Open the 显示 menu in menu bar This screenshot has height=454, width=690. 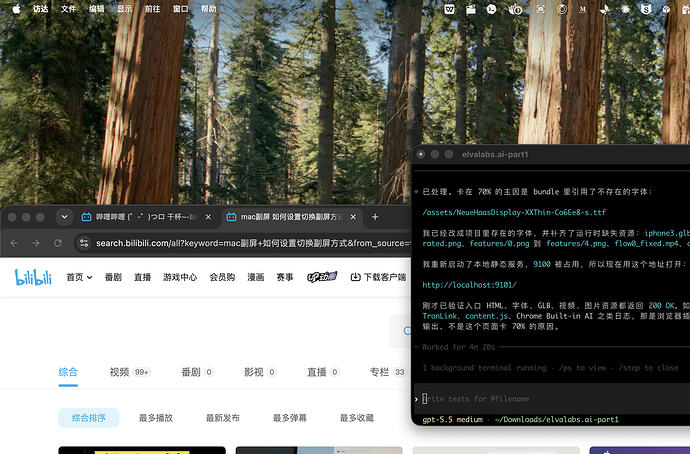pyautogui.click(x=125, y=9)
